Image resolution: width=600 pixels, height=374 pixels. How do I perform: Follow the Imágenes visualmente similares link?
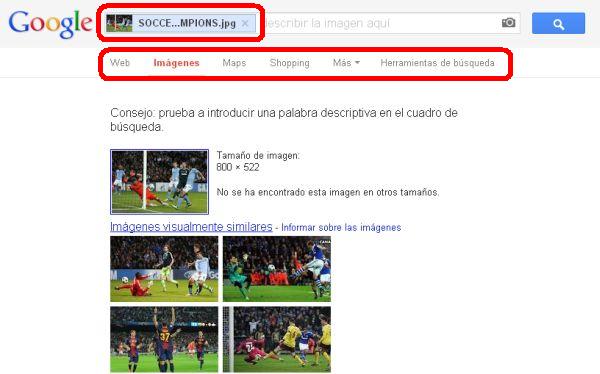191,227
